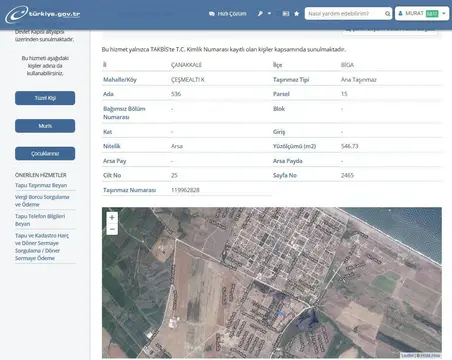Select Cilt No value 25
Screen dimensions: 452x360
coord(174,175)
